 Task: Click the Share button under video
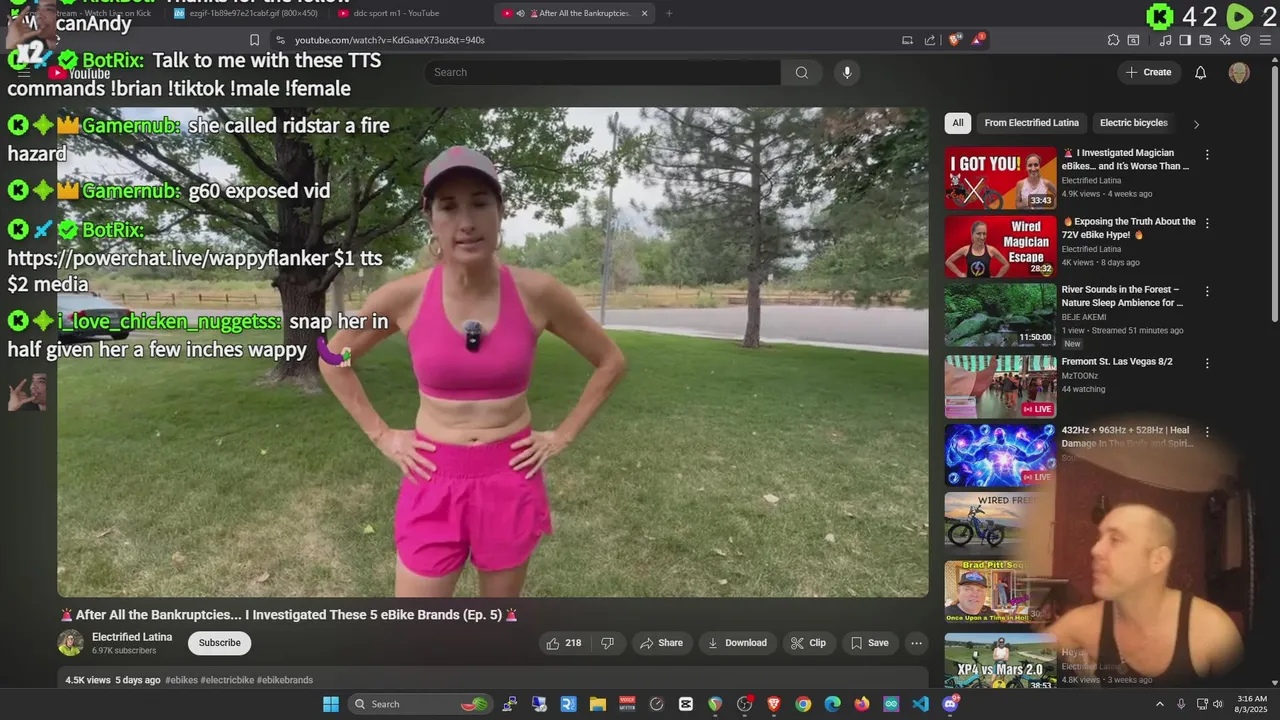[661, 643]
